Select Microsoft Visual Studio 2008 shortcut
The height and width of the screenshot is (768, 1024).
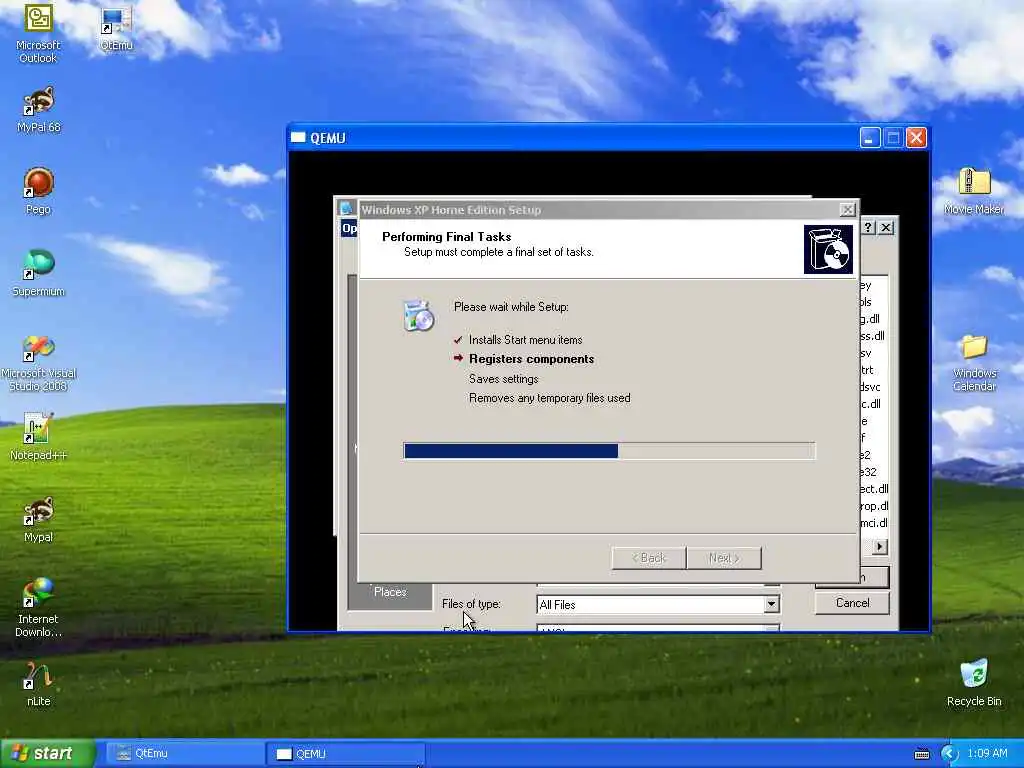(39, 363)
